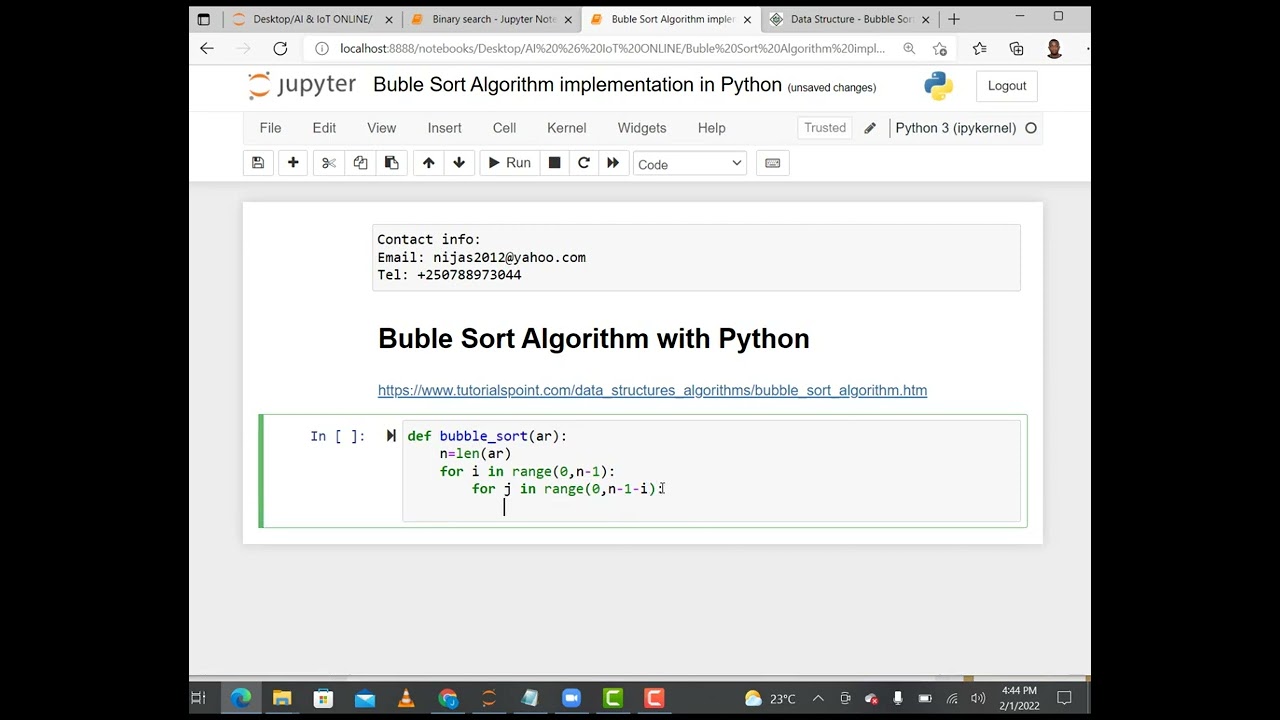The image size is (1280, 720).
Task: Show hidden system tray icons chevron
Action: [818, 698]
